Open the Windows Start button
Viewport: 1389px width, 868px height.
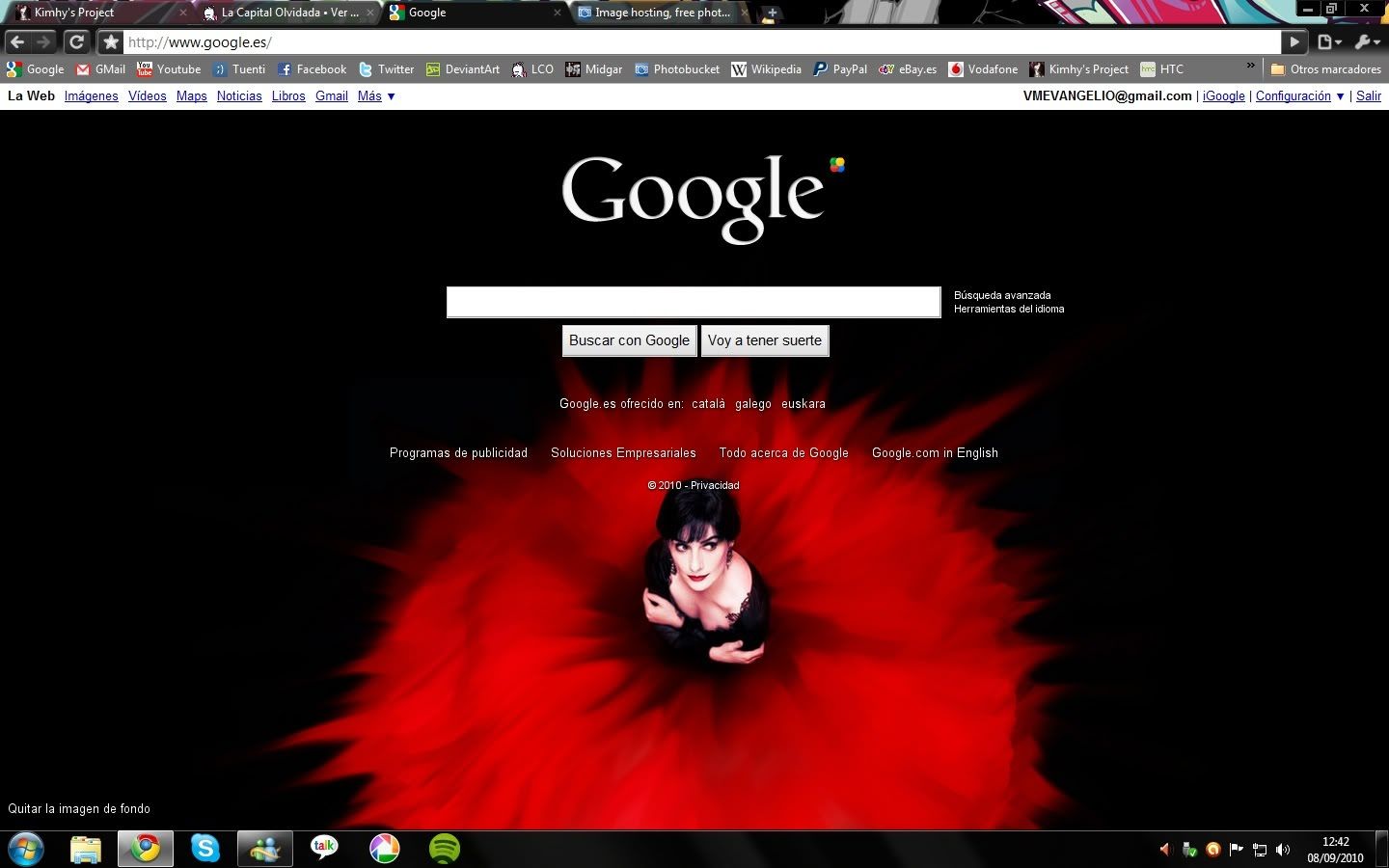pos(25,849)
